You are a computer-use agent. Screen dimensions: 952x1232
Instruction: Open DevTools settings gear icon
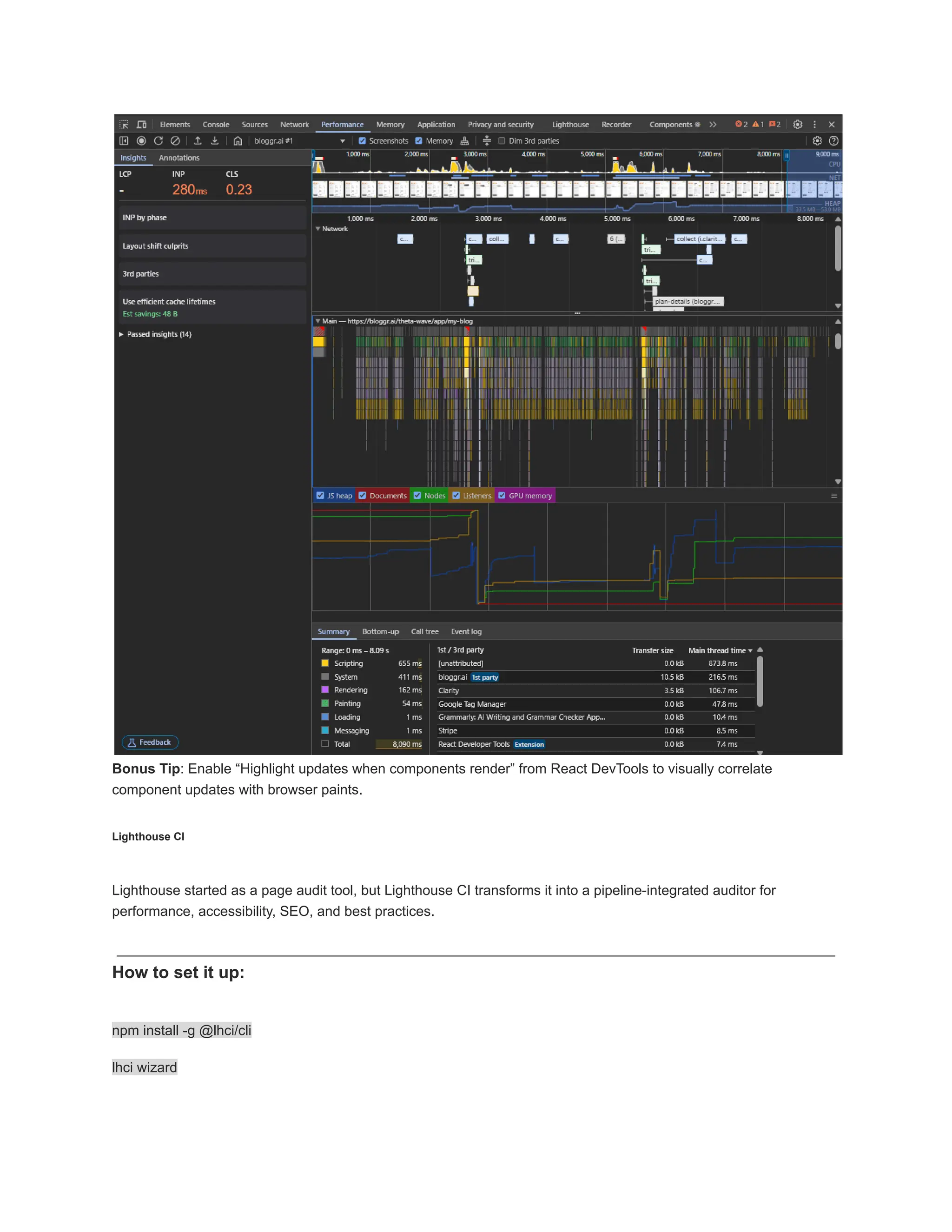click(798, 124)
